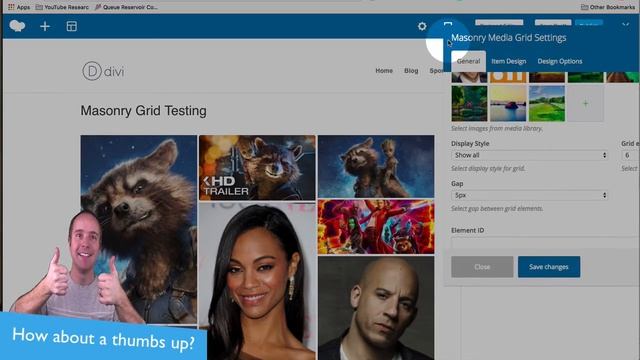640x360 pixels.
Task: Open YouTube Research bookmark folder
Action: 62,7
